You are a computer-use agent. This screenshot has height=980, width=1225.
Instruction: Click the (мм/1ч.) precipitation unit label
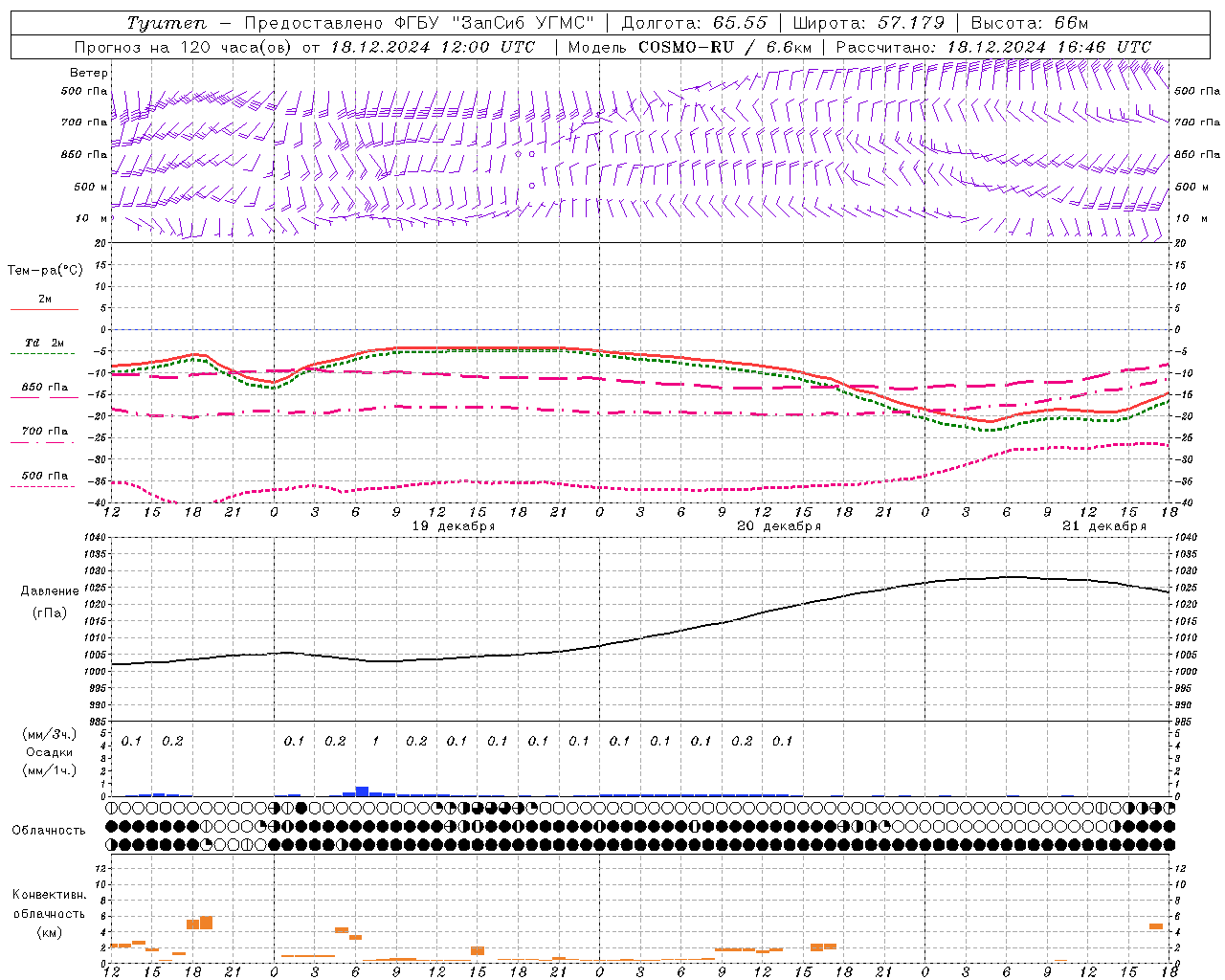click(x=50, y=770)
